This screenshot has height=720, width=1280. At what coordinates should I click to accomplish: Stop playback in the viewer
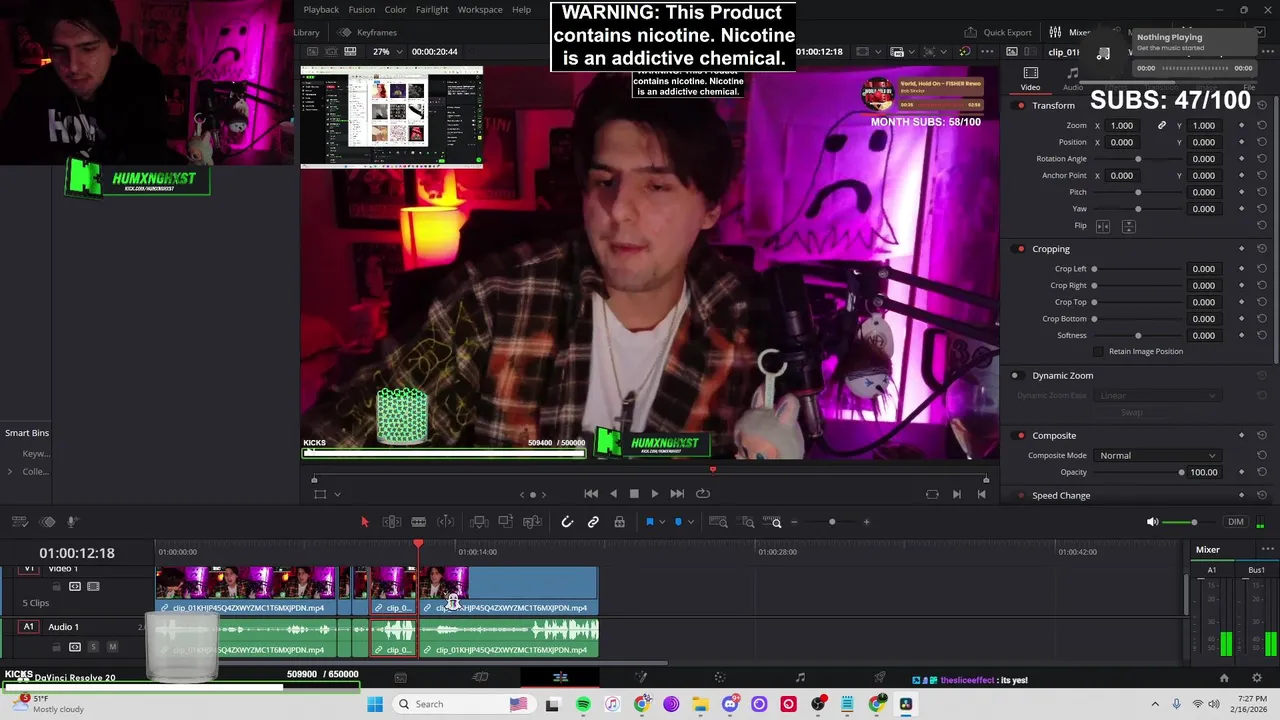coord(634,493)
